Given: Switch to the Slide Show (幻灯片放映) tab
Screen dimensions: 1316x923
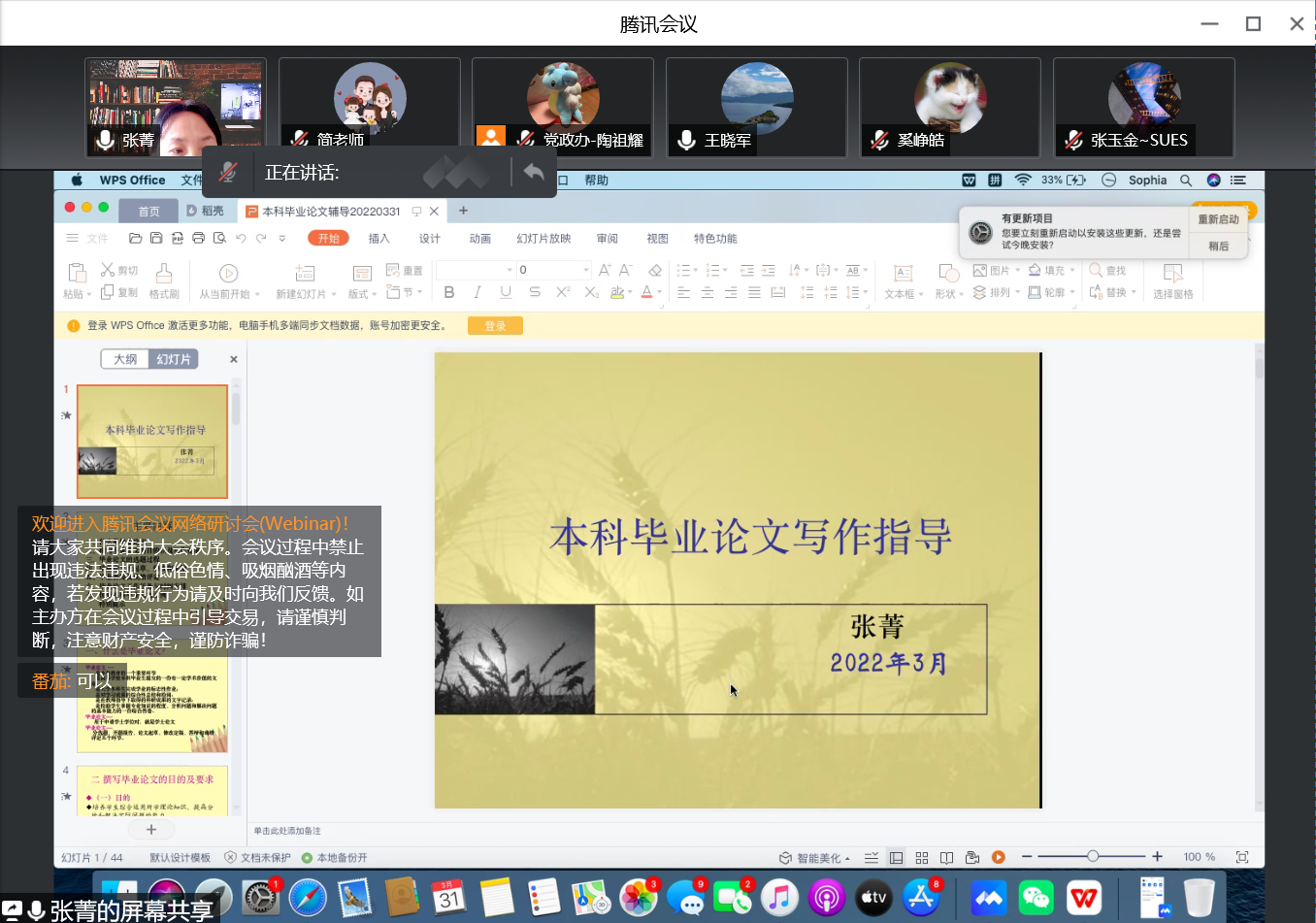Looking at the screenshot, I should [543, 239].
